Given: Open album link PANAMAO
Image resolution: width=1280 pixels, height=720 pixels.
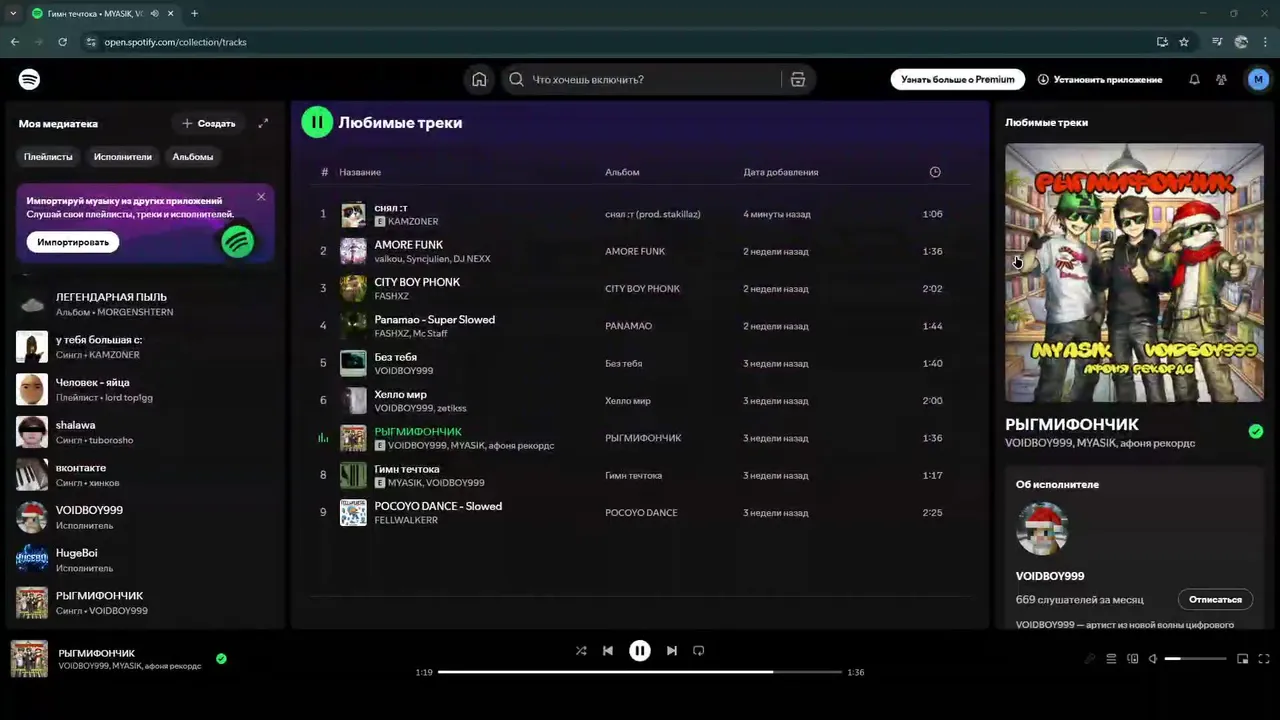Looking at the screenshot, I should pyautogui.click(x=628, y=326).
